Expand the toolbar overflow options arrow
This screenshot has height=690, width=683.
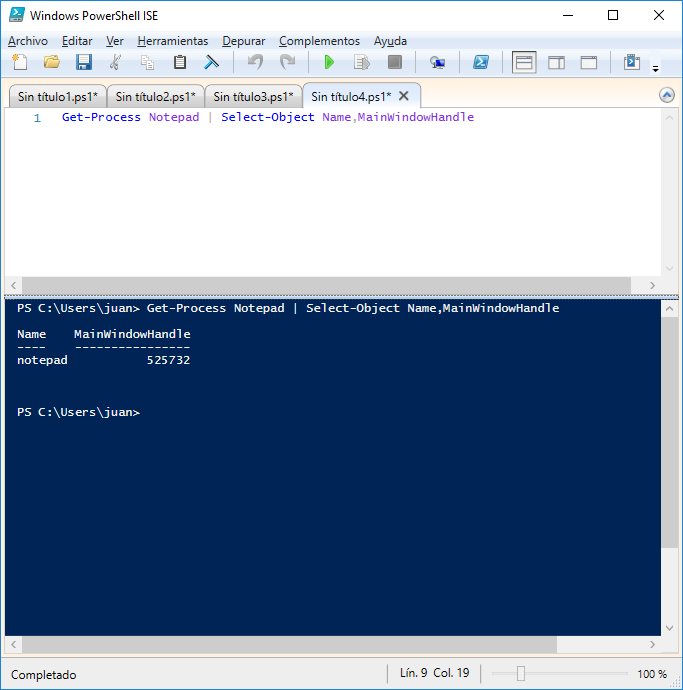[x=655, y=69]
